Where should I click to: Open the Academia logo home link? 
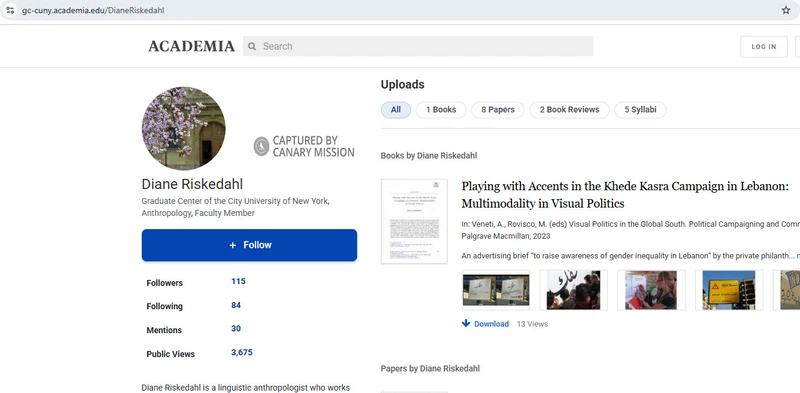pos(191,46)
